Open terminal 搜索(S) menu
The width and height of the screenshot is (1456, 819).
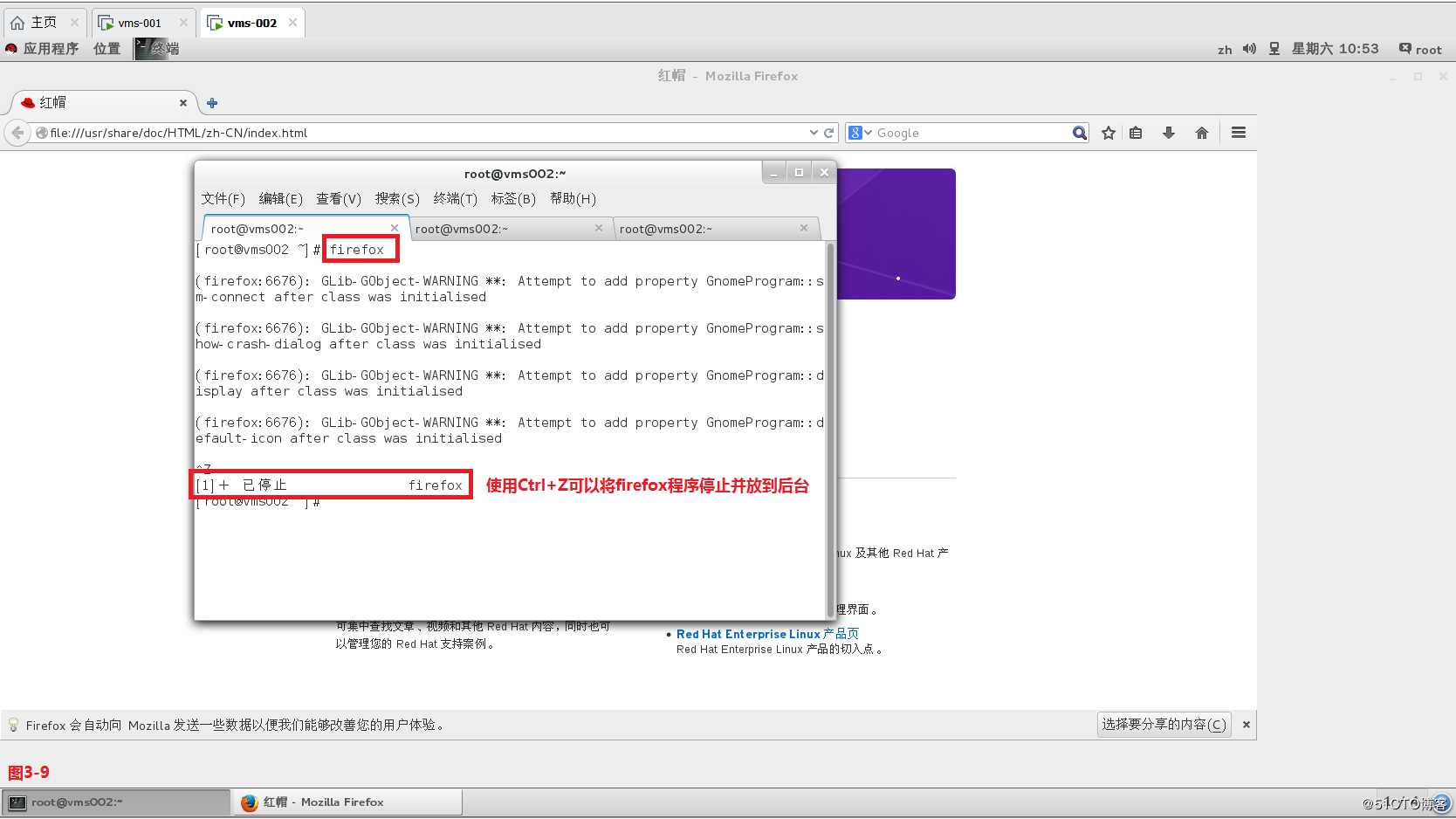tap(397, 199)
